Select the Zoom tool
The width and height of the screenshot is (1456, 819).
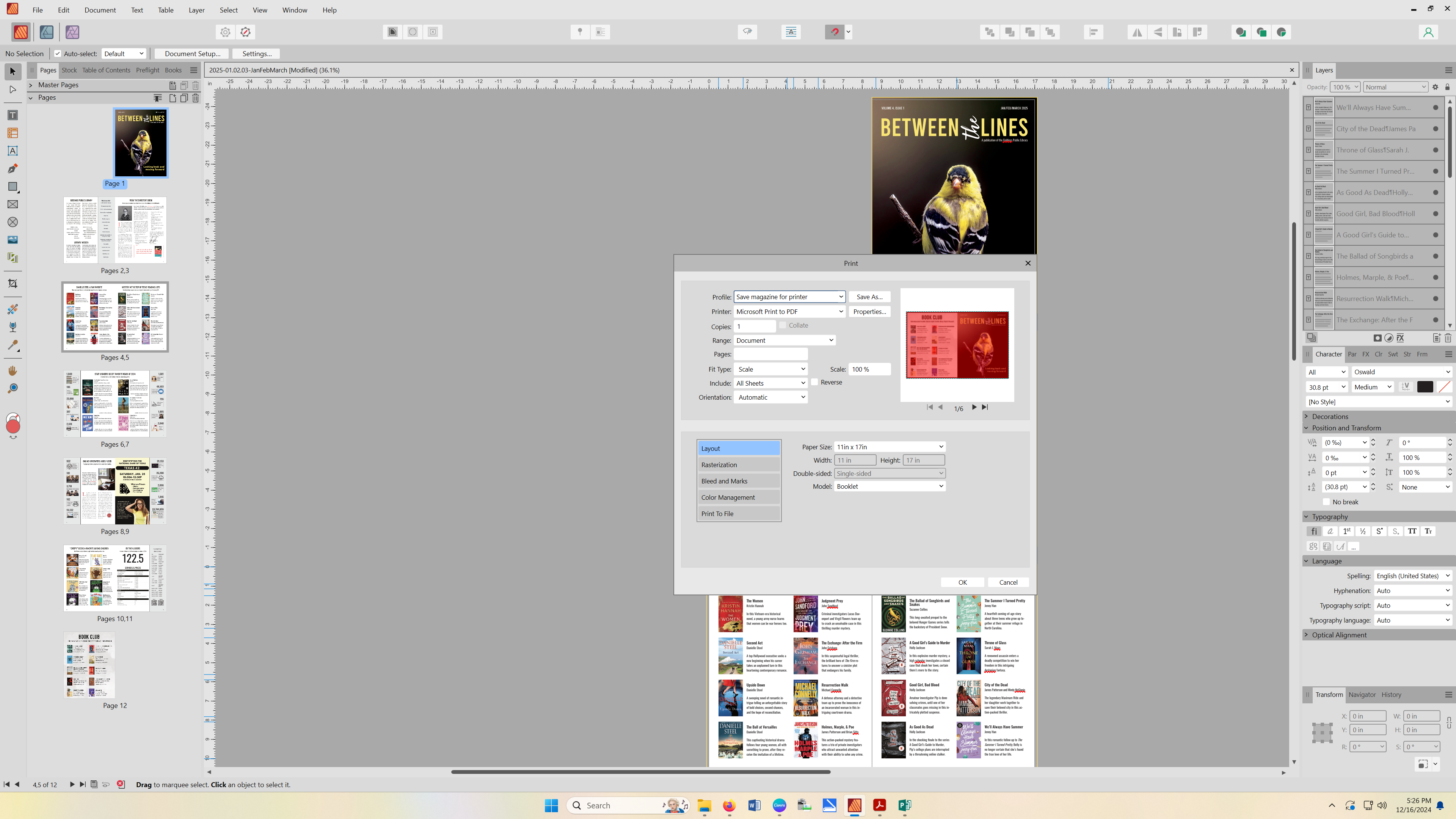coord(13,388)
